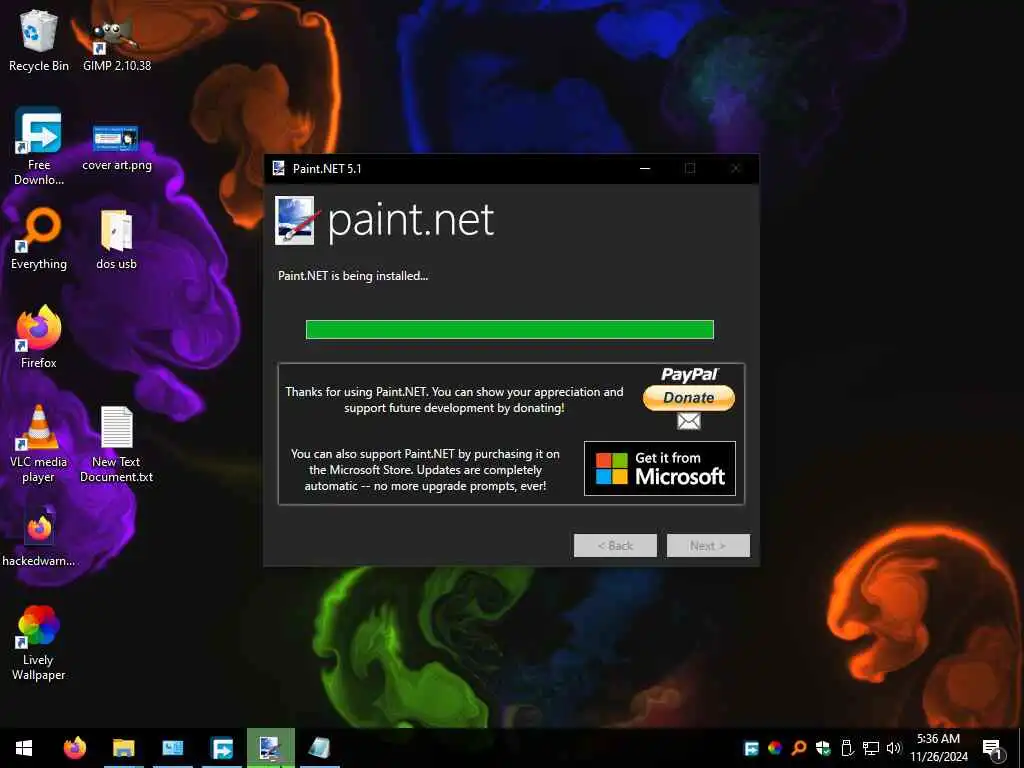
Task: Click the Microsoft Store support message text
Action: click(x=425, y=470)
